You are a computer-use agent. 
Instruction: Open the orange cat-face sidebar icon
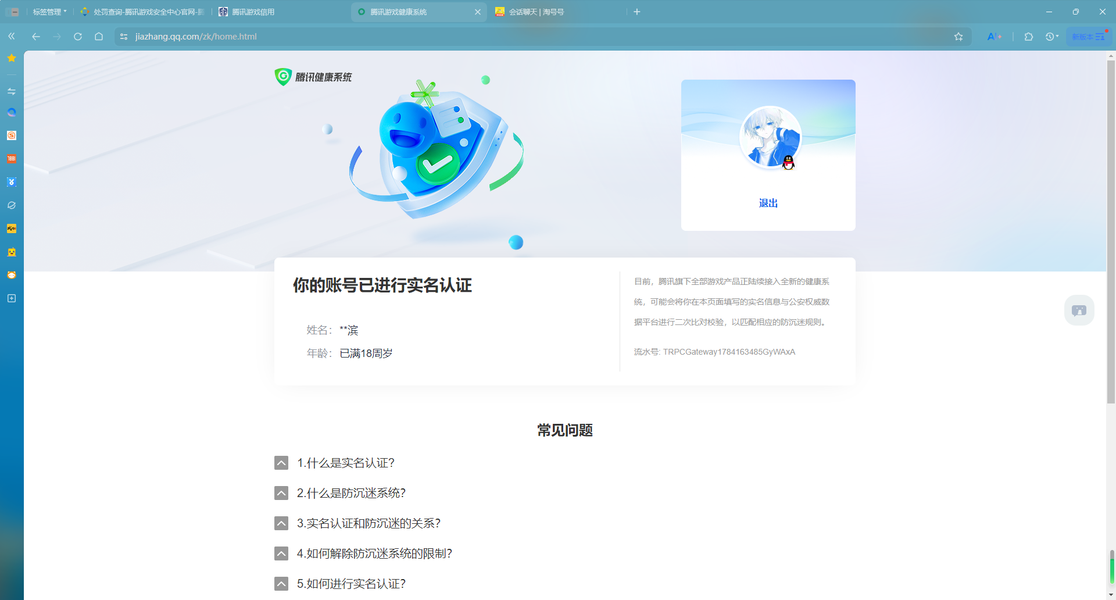pos(11,275)
